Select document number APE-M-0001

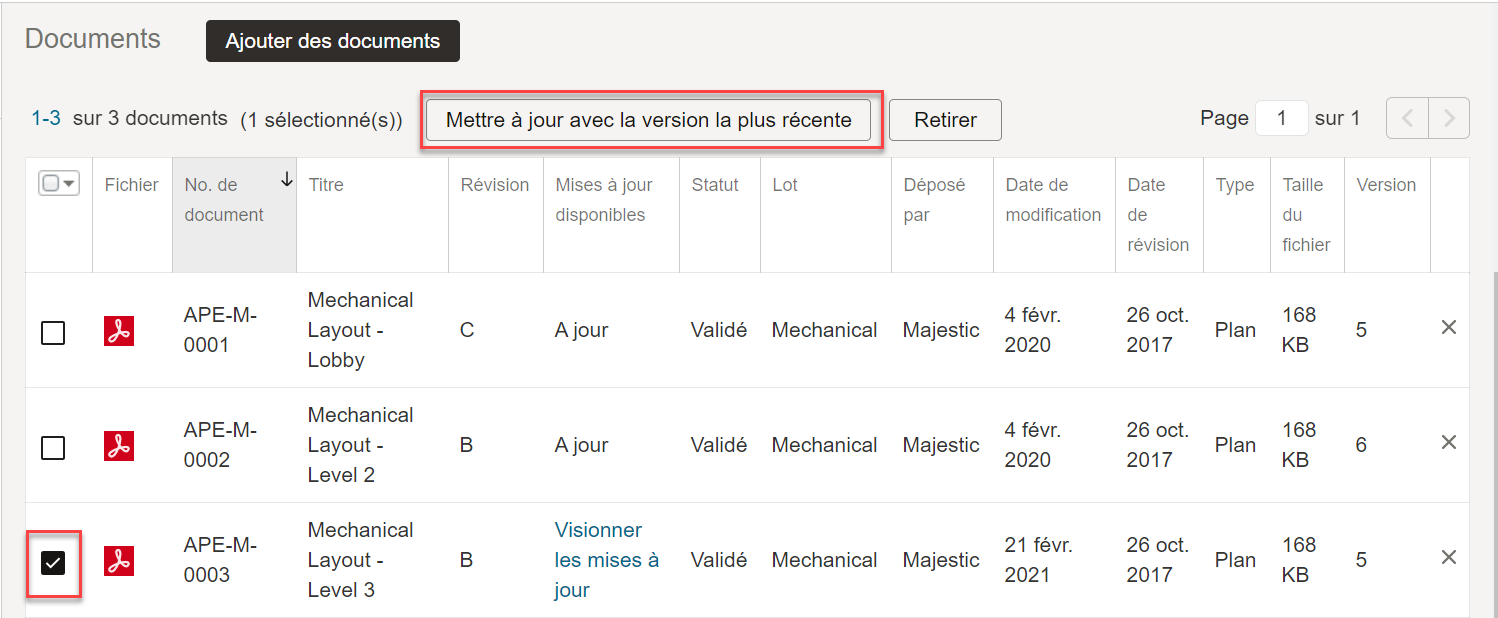coord(220,330)
